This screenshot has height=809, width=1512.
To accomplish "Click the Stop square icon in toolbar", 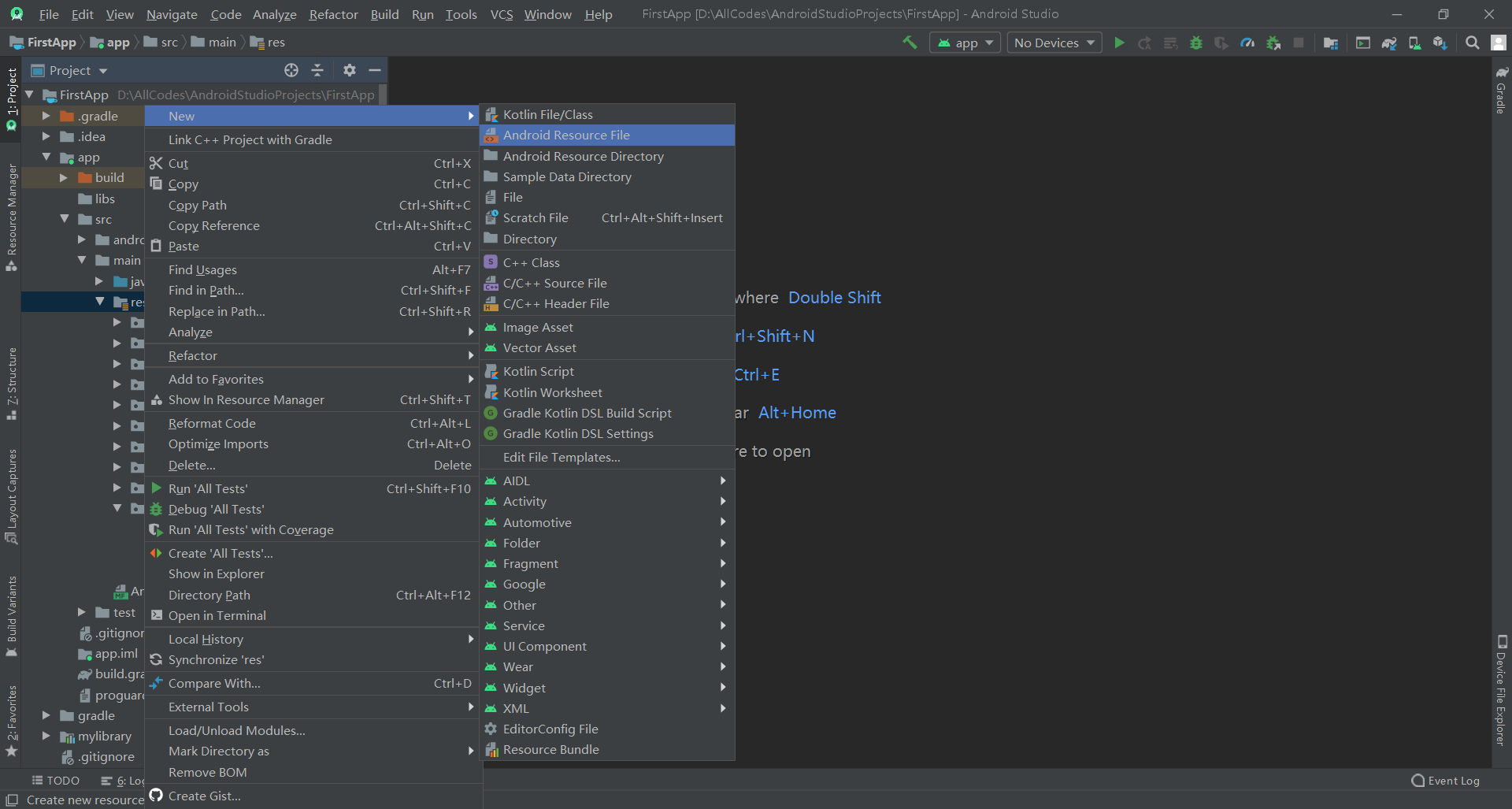I will point(1299,43).
